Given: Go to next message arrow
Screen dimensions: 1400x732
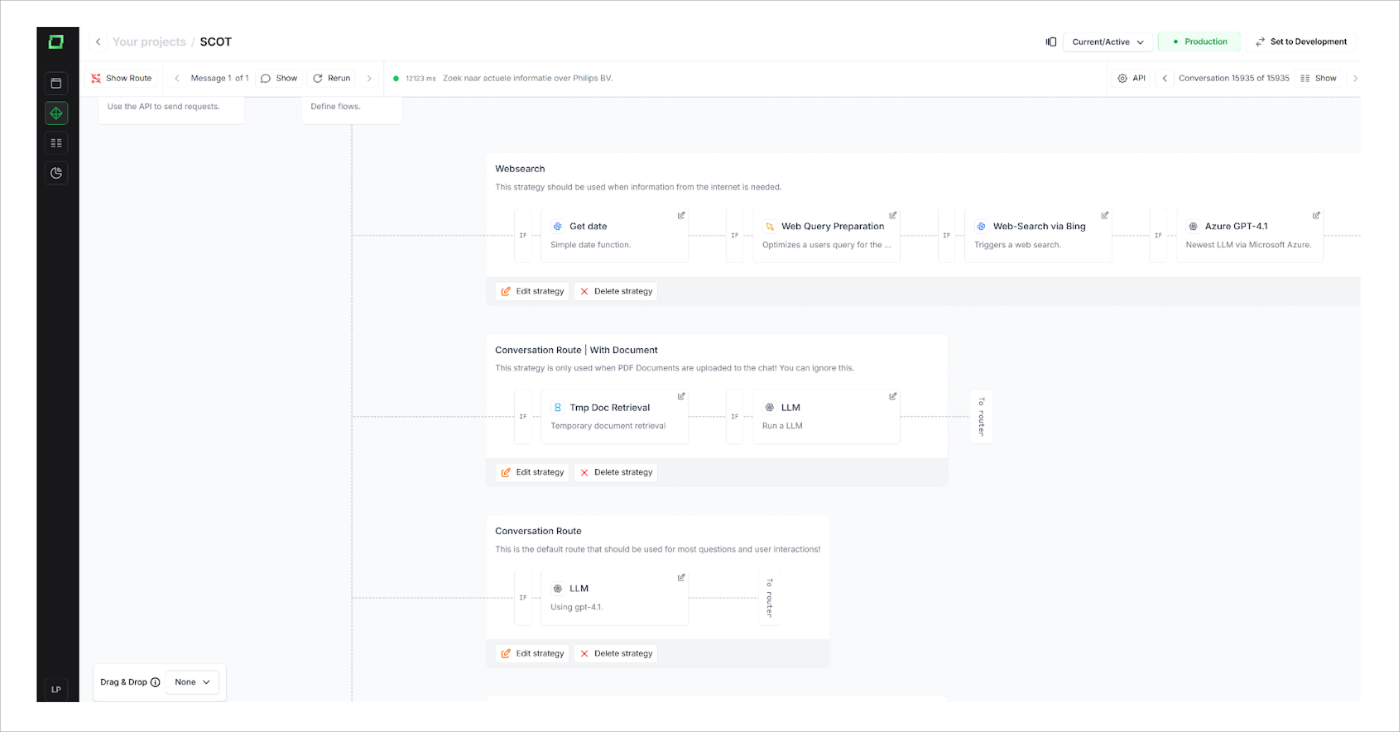Looking at the screenshot, I should tap(369, 78).
